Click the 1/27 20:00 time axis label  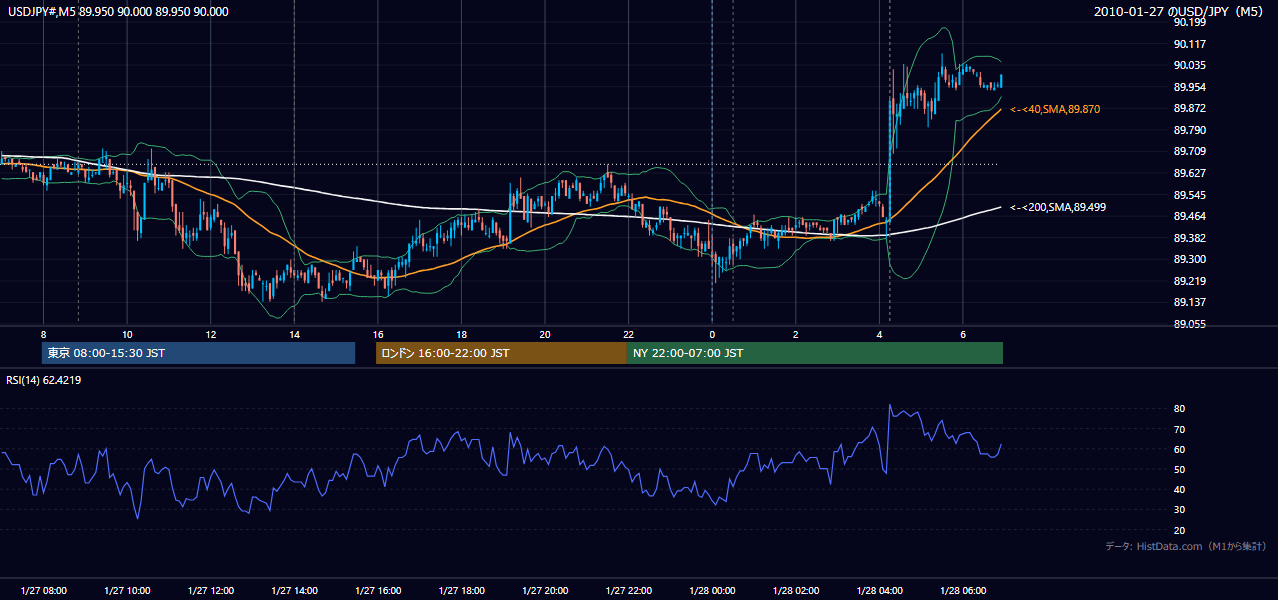click(x=544, y=591)
